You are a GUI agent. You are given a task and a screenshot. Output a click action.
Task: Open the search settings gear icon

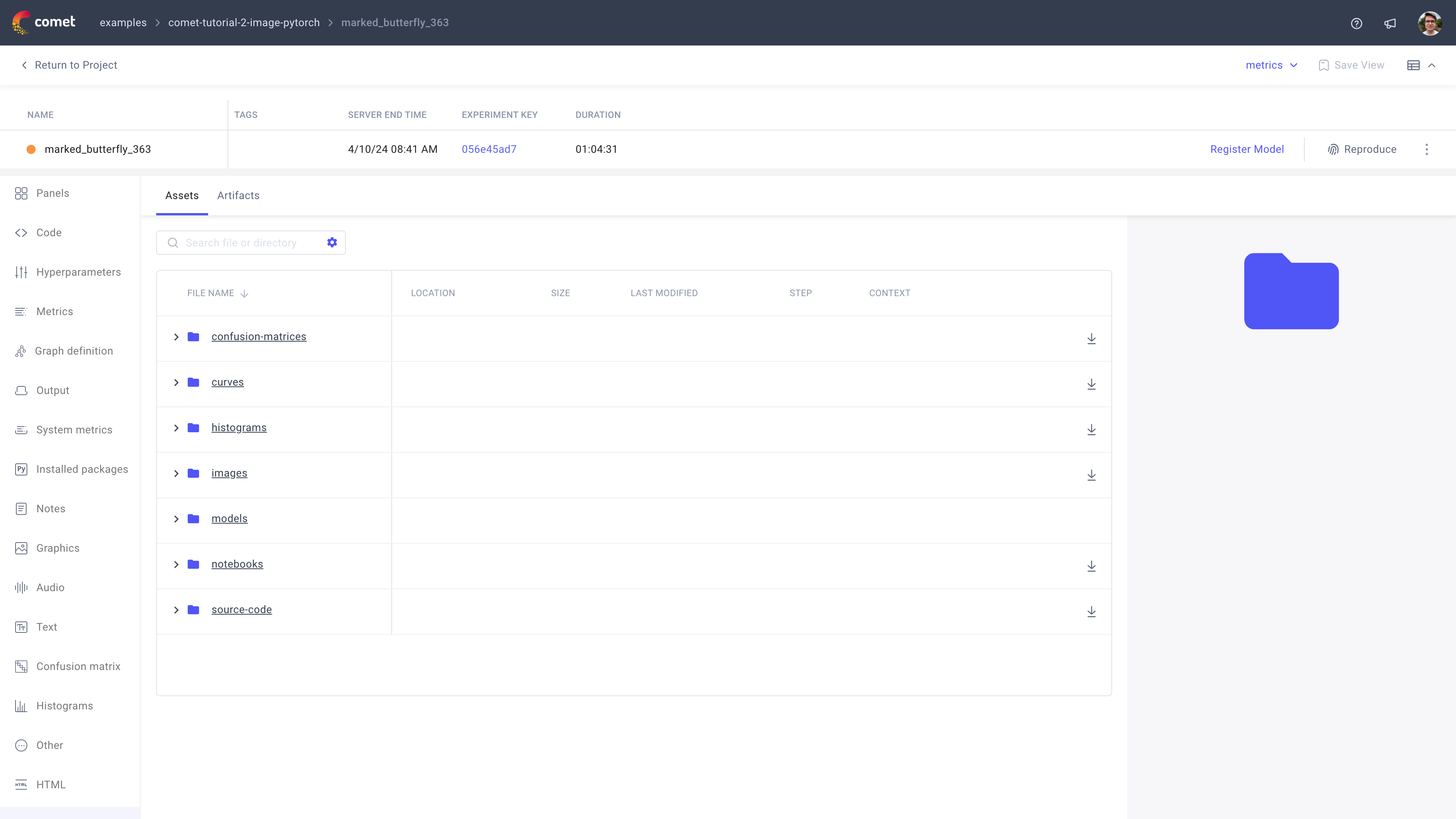coord(332,242)
